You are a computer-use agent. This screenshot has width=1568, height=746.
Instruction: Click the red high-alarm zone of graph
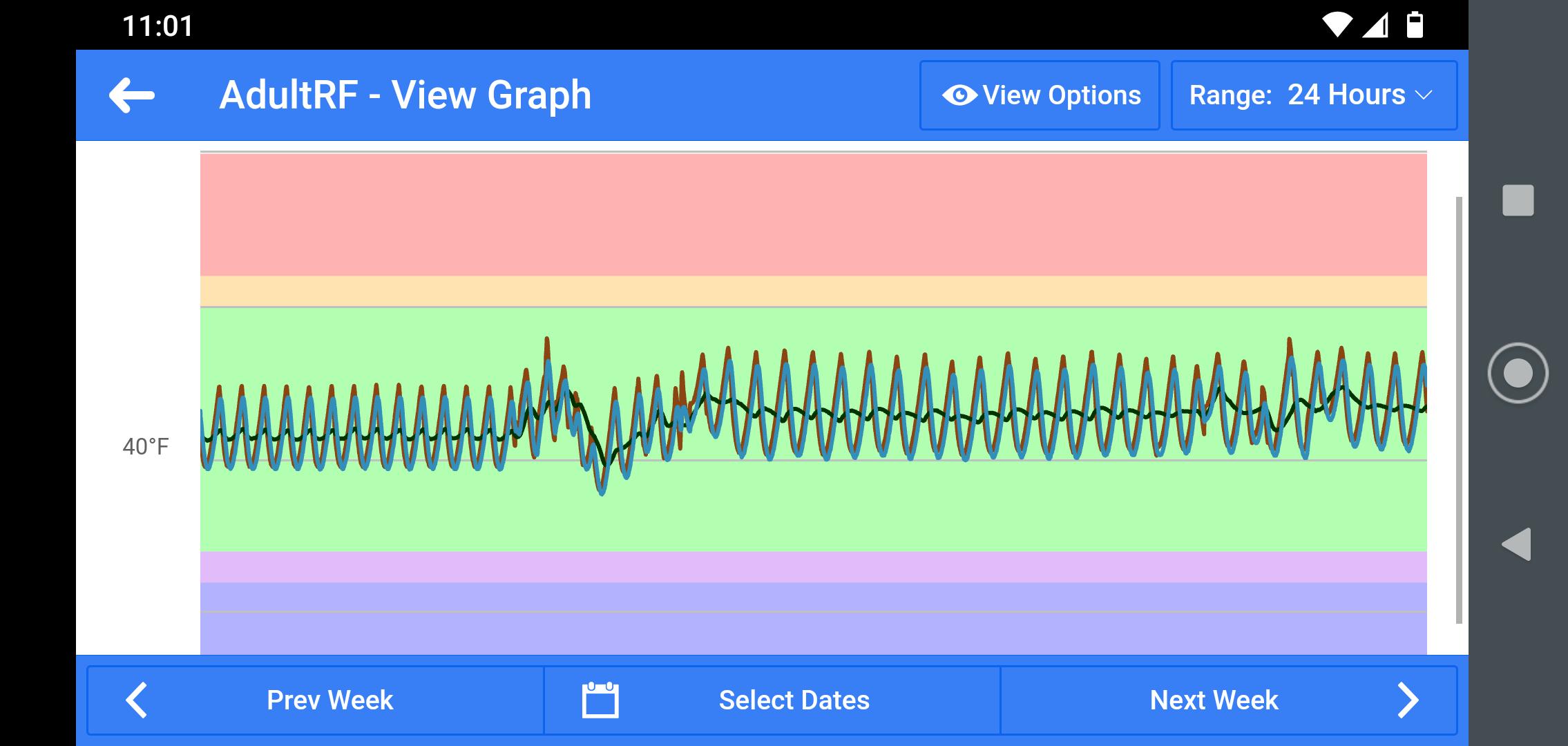(813, 215)
